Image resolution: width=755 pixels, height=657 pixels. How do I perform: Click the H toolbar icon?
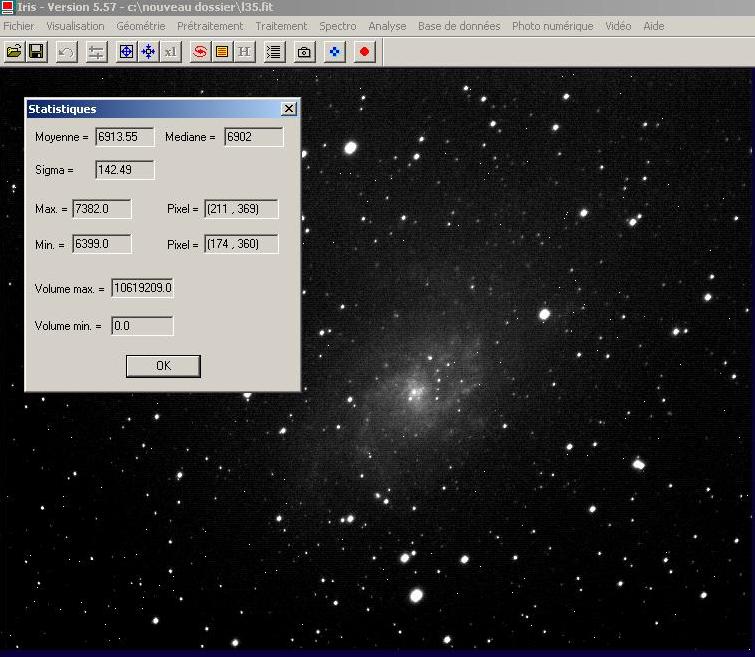[x=244, y=51]
